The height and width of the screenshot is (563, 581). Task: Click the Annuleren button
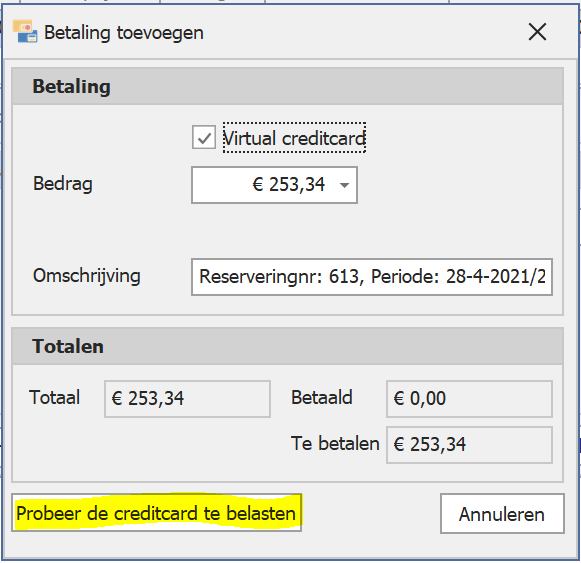pos(502,514)
